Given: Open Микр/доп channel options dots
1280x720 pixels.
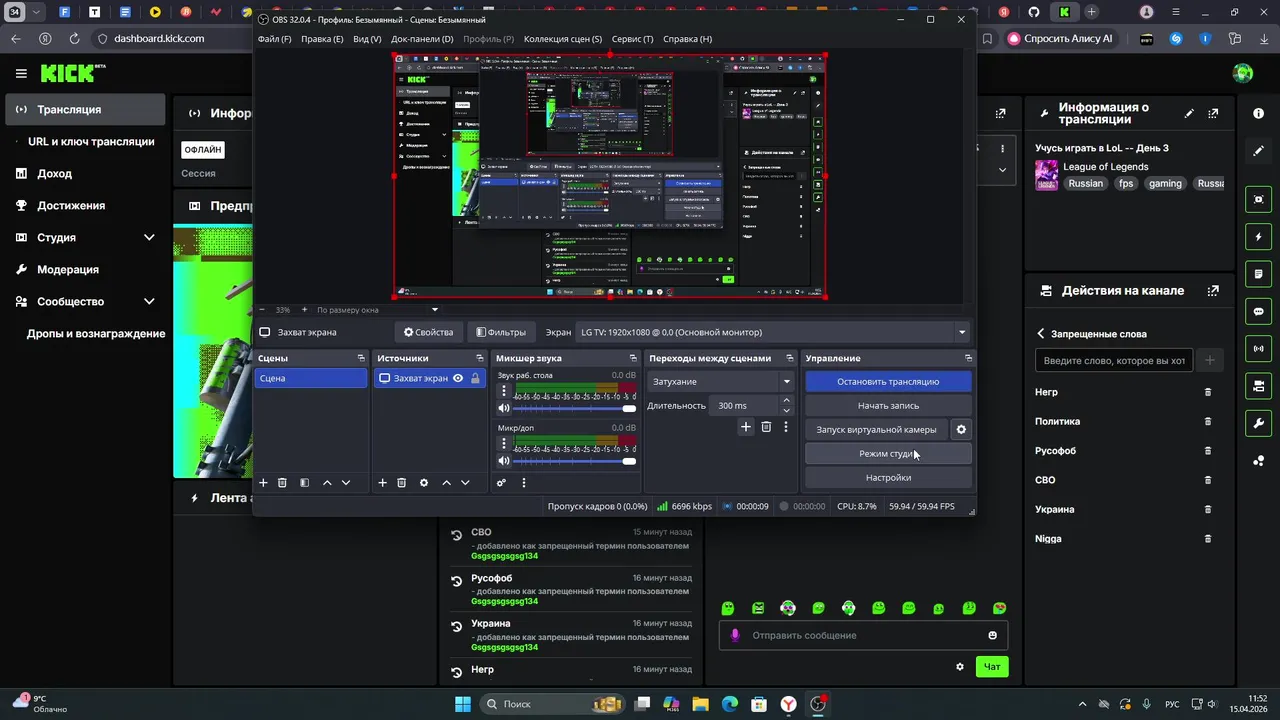Looking at the screenshot, I should [x=504, y=443].
